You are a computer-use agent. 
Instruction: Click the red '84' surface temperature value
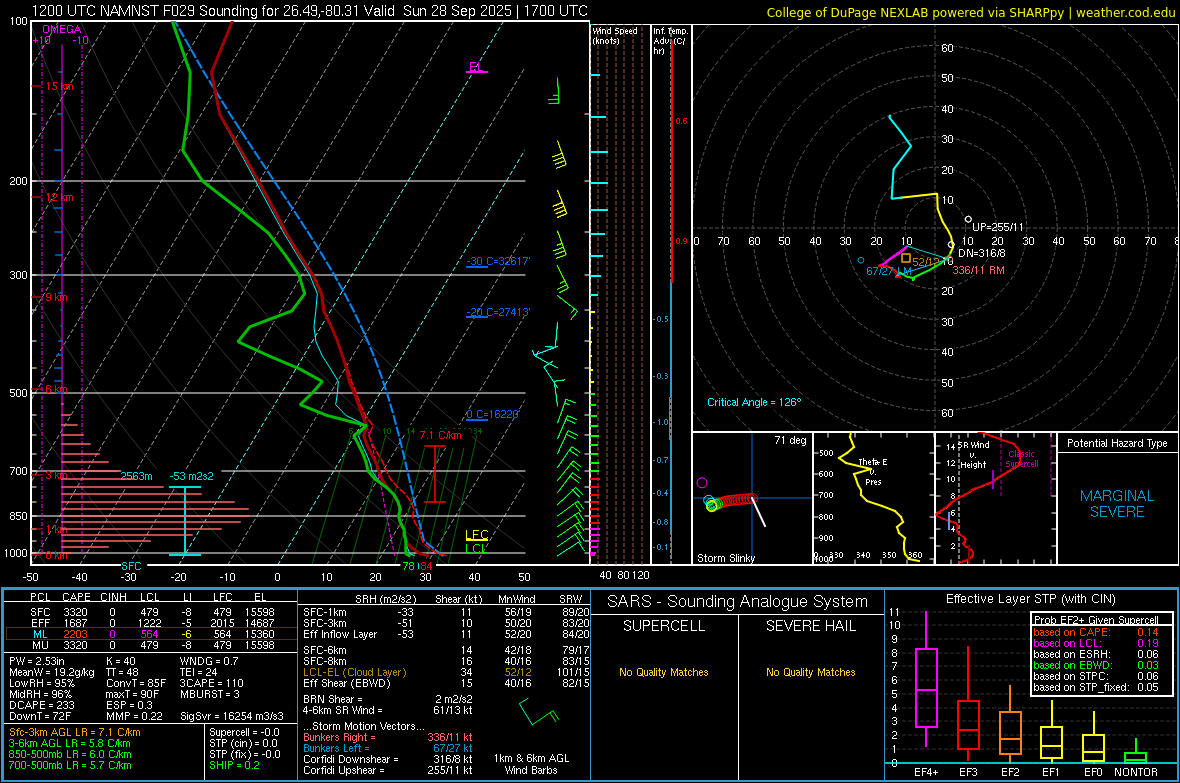(426, 566)
